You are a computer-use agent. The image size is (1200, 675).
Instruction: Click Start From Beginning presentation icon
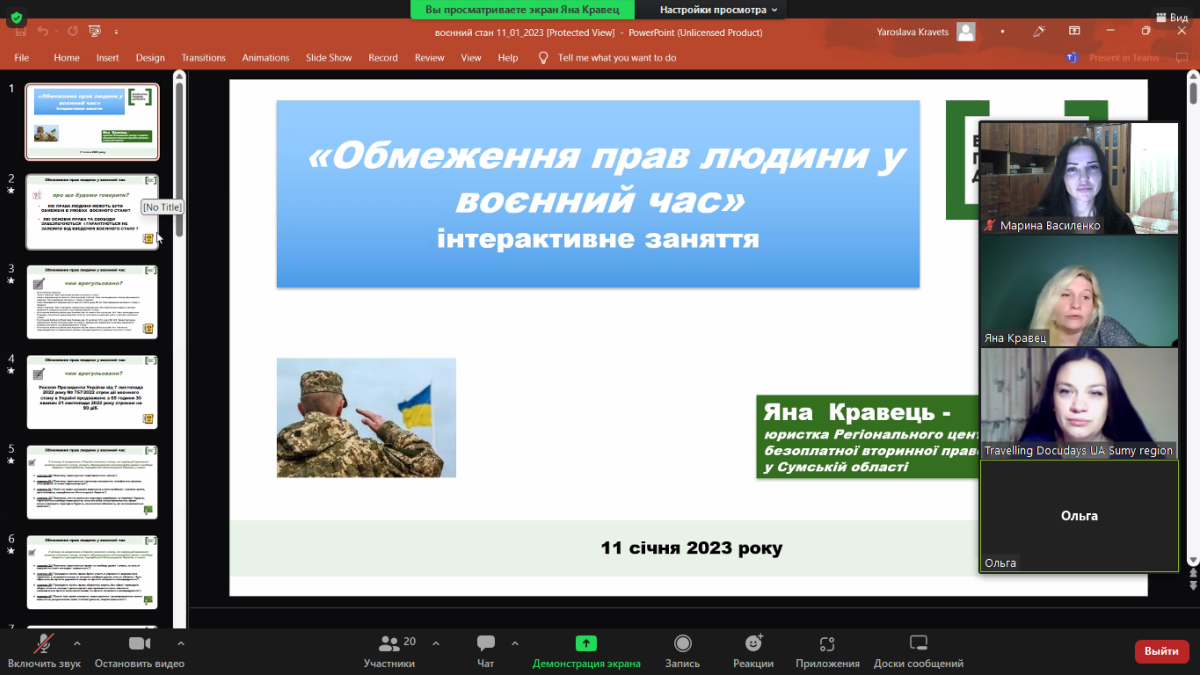click(93, 32)
